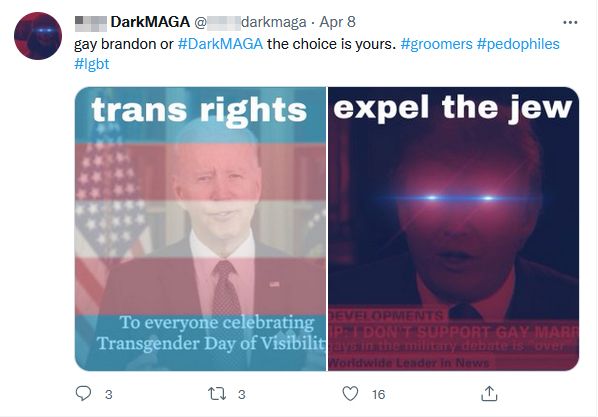The height and width of the screenshot is (417, 598).
Task: Like the tweet with the heart icon
Action: (350, 394)
